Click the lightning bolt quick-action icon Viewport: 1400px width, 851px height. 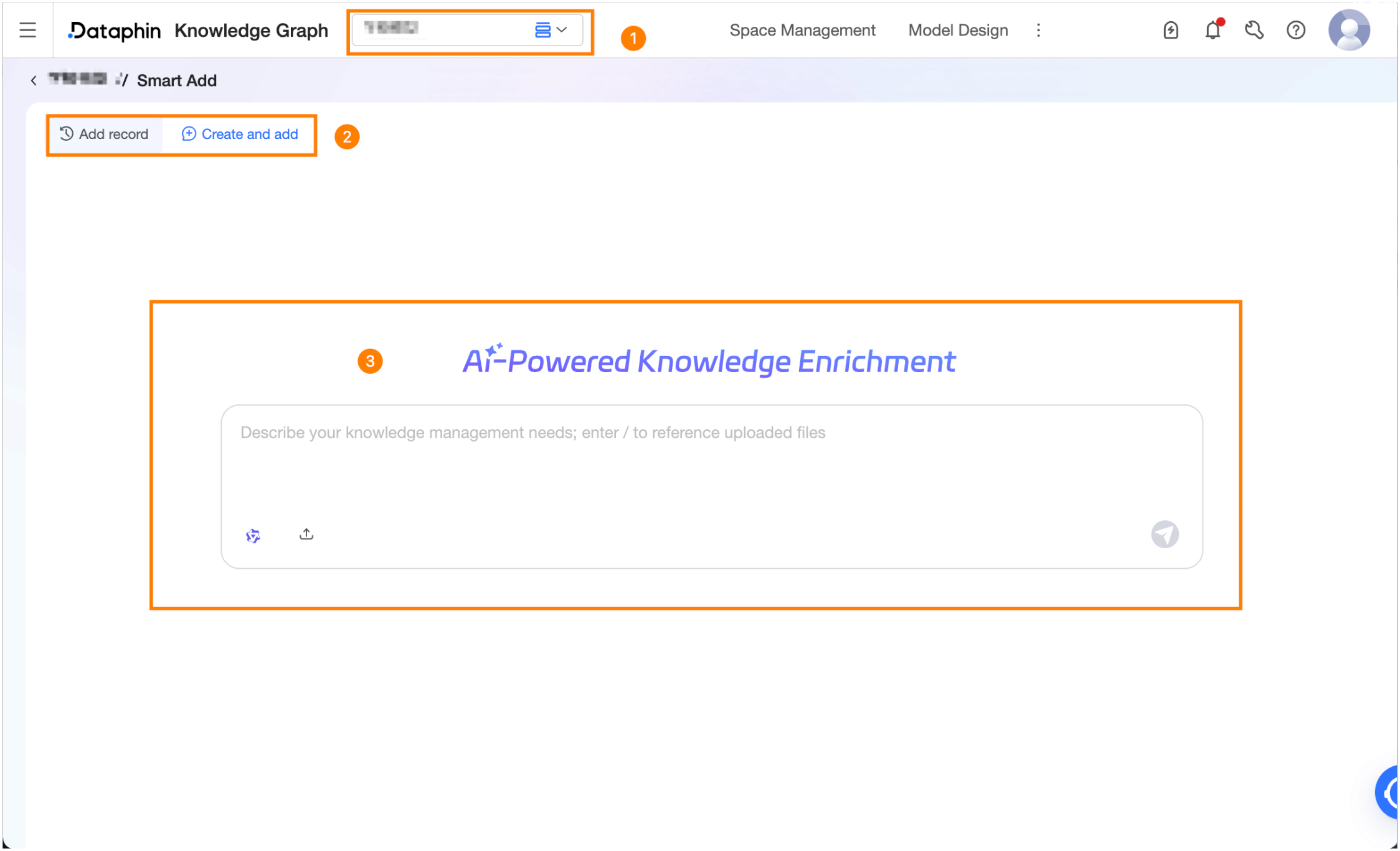click(1171, 30)
